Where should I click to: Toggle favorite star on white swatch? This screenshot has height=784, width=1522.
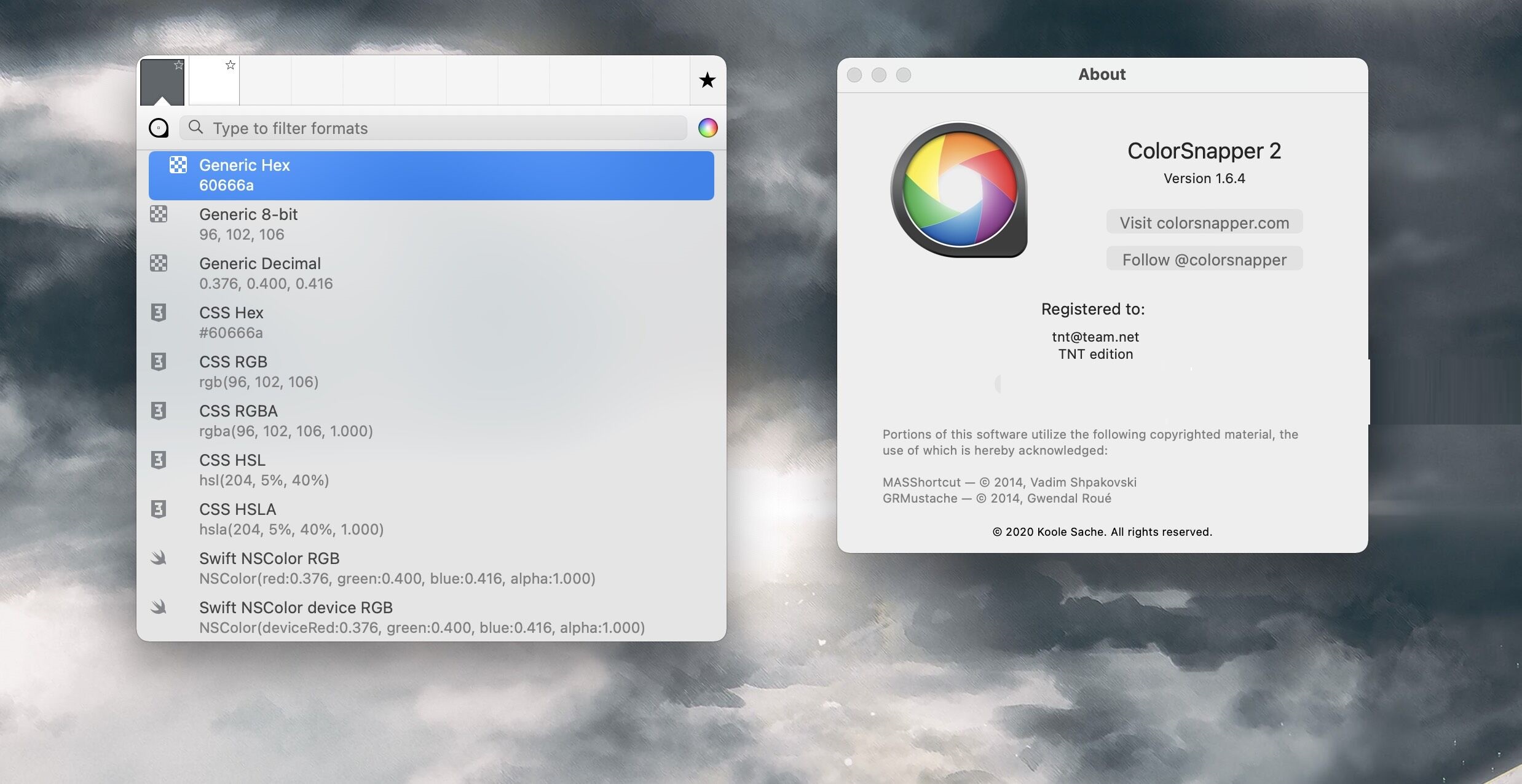click(230, 65)
